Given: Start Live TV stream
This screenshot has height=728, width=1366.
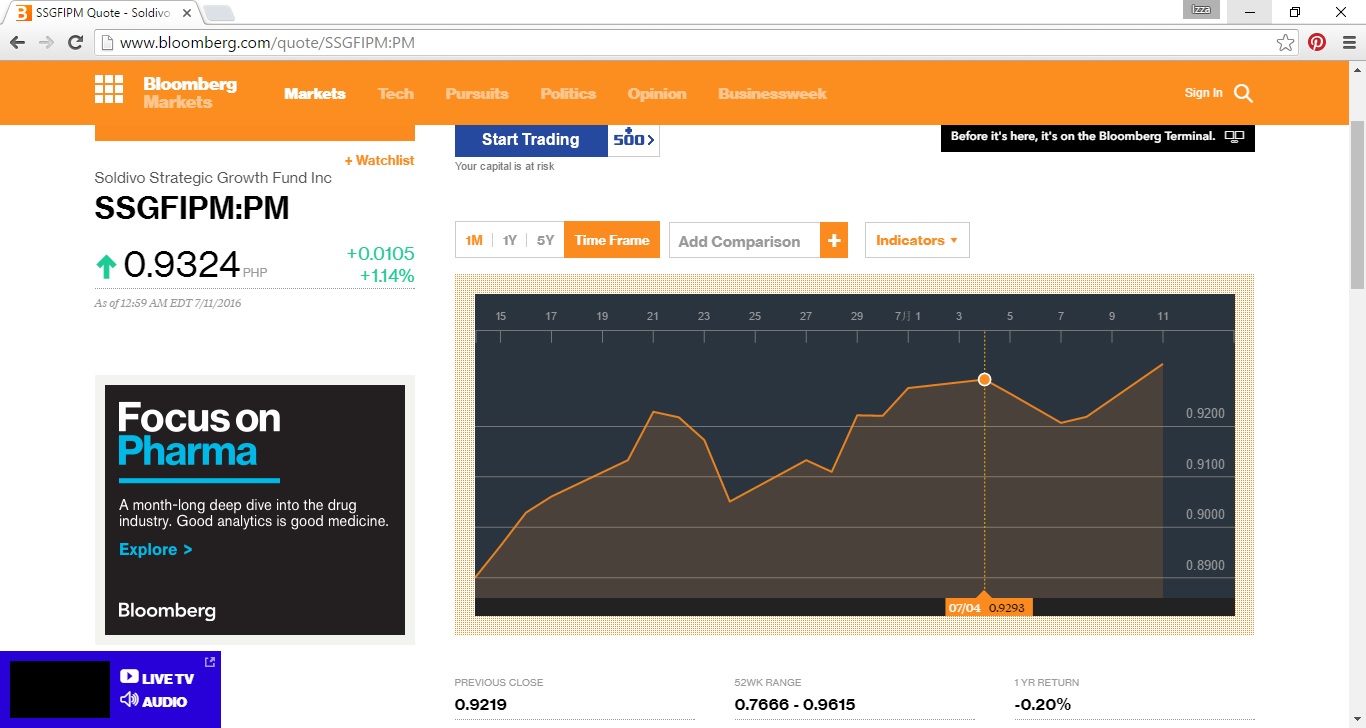Looking at the screenshot, I should 157,678.
